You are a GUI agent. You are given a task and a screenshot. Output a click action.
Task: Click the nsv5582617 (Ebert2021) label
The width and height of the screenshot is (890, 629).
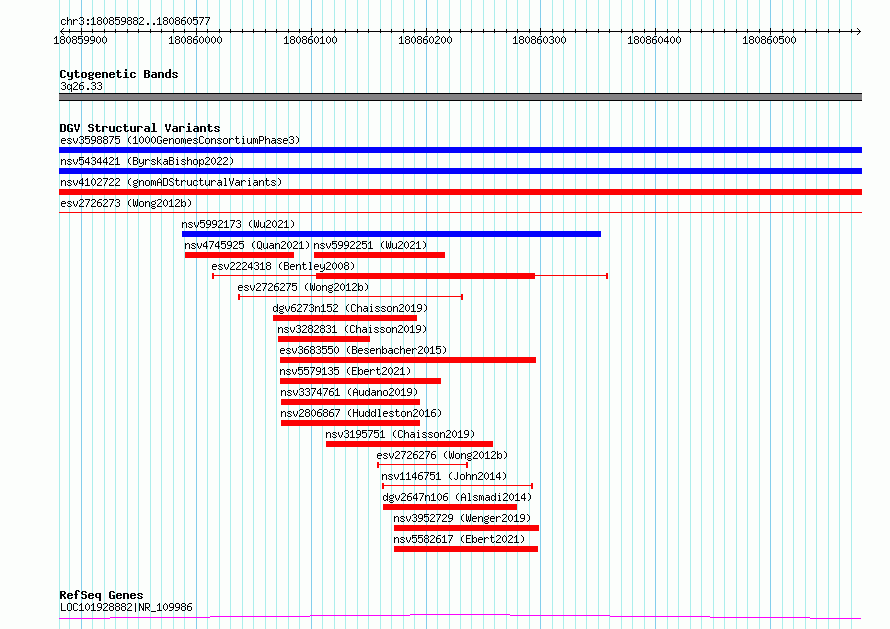pos(459,539)
